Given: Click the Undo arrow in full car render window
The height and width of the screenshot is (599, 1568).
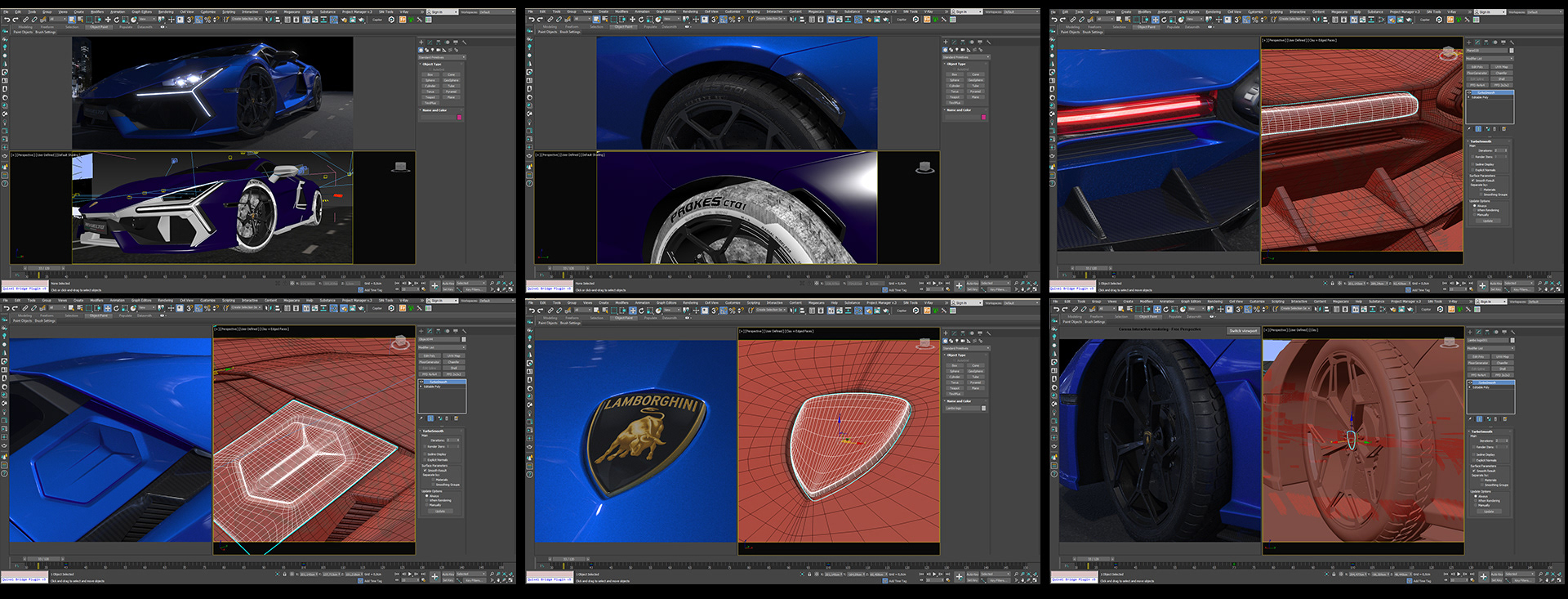Looking at the screenshot, I should coord(7,20).
